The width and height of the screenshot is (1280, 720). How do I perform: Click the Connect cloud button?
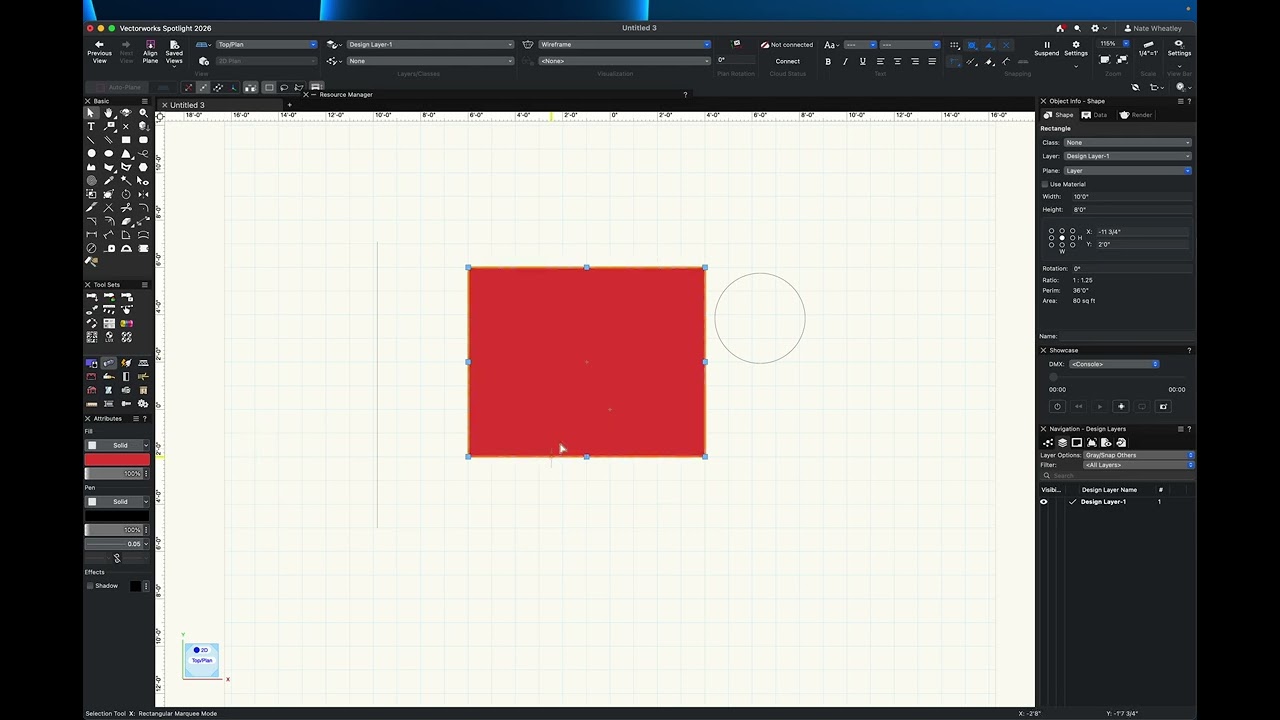(x=788, y=61)
